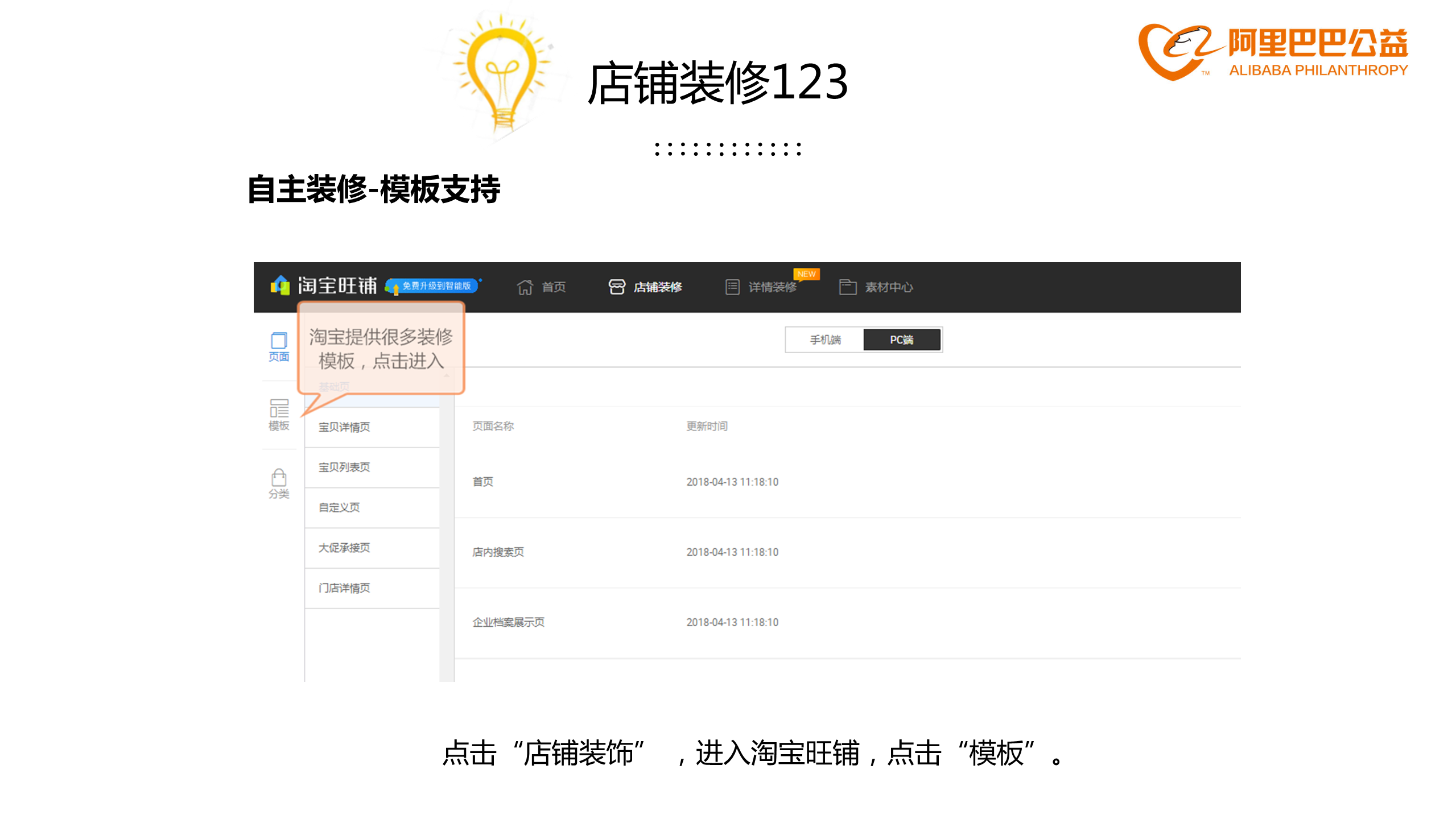Click the 更新时间 column header
Image resolution: width=1456 pixels, height=819 pixels.
pyautogui.click(x=707, y=426)
